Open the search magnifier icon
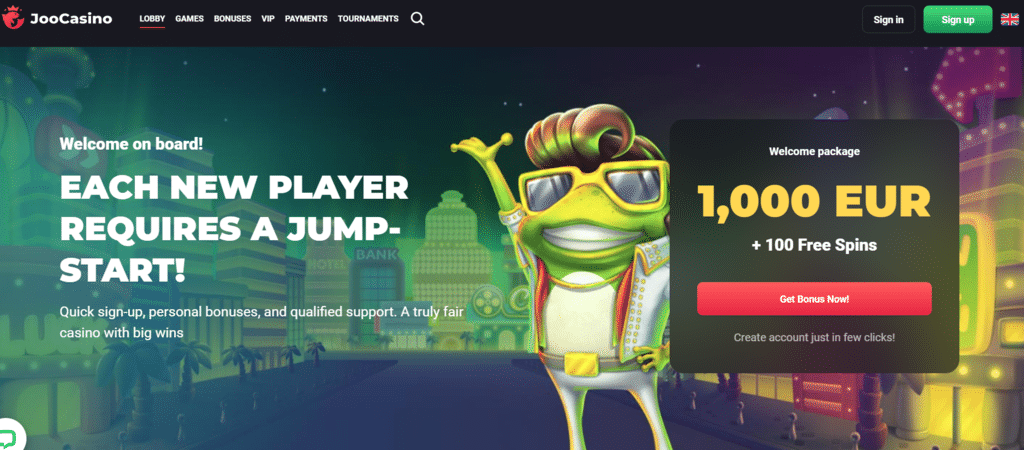 click(417, 19)
